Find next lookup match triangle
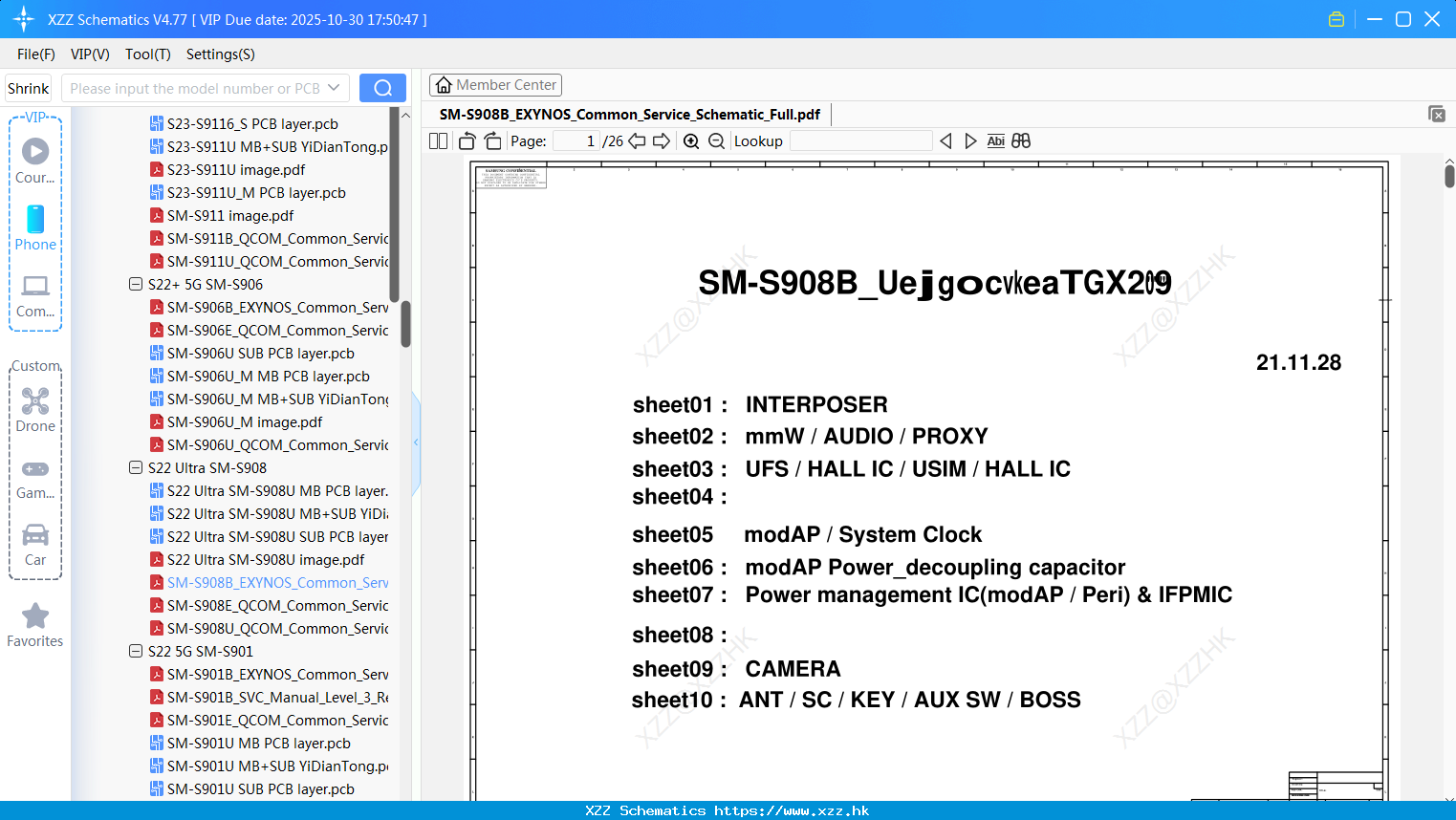The width and height of the screenshot is (1456, 820). point(970,141)
